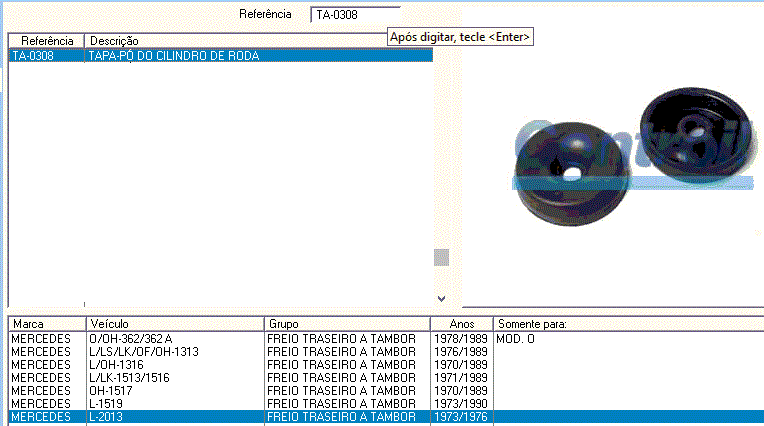Click the Referência column header
764x426 pixels.
pos(47,40)
